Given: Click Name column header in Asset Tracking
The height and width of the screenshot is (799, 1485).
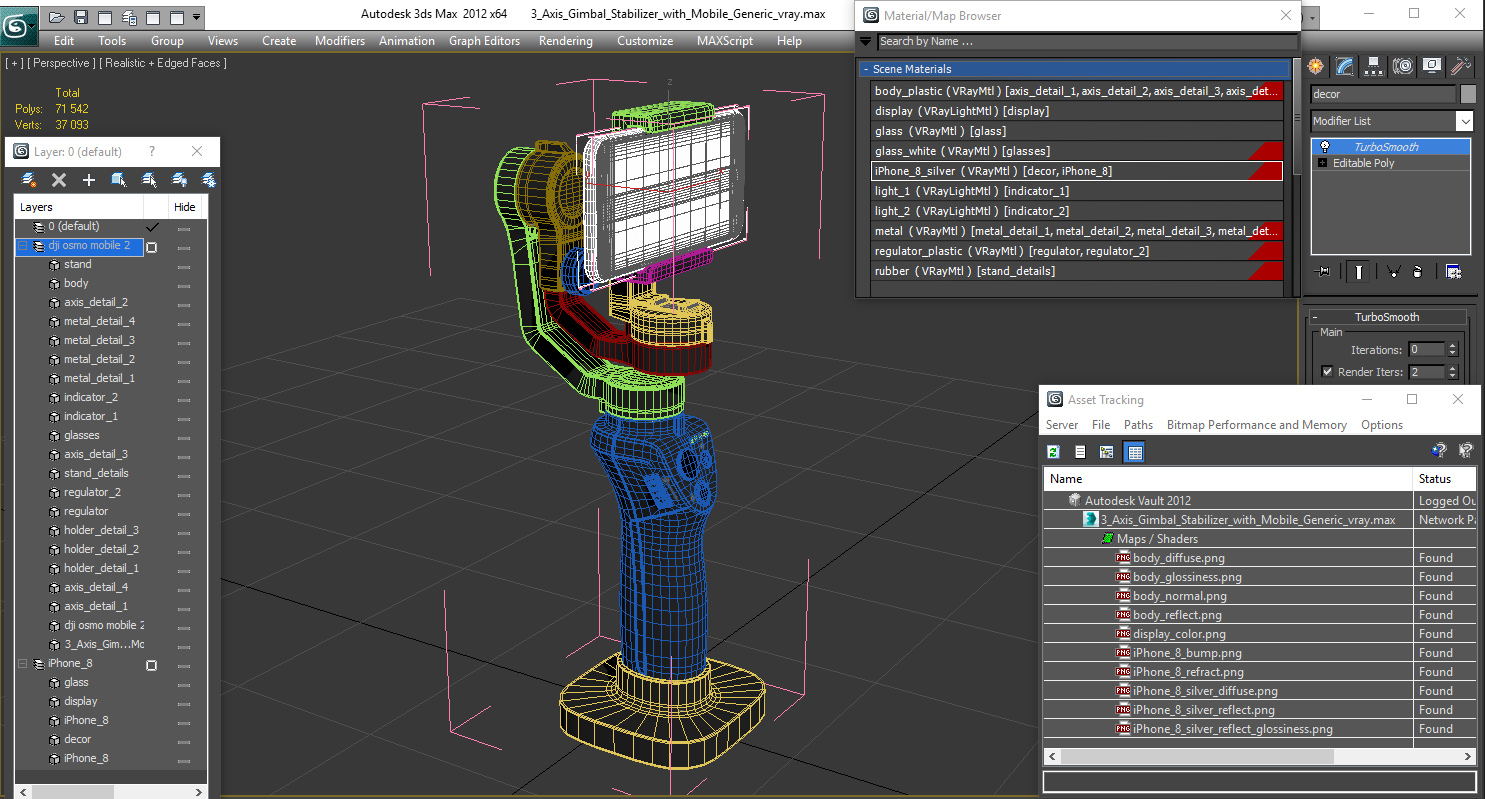Looking at the screenshot, I should (1228, 479).
